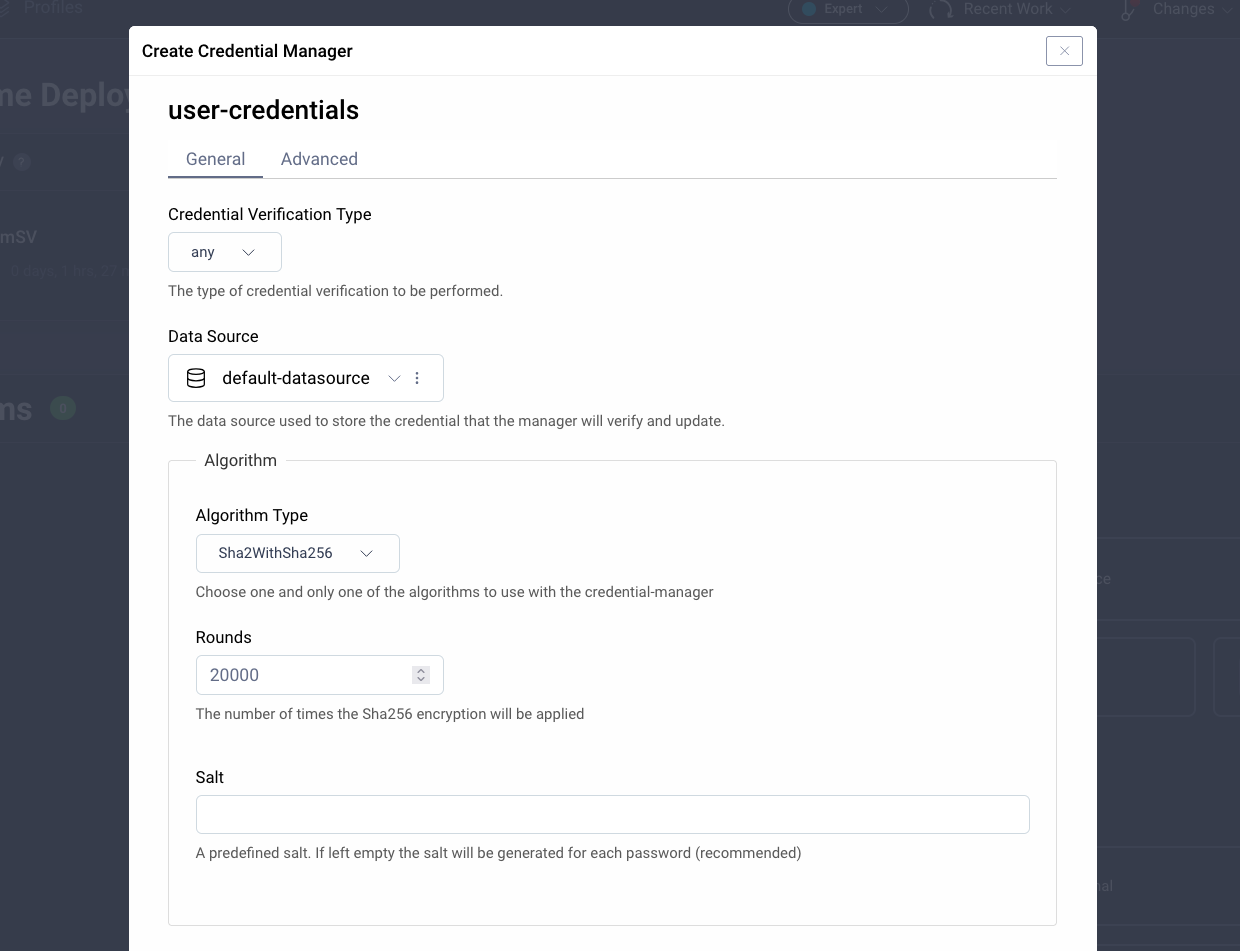Click the branch icon next to Changes
Screen dimensions: 1240x951
pos(1126,10)
